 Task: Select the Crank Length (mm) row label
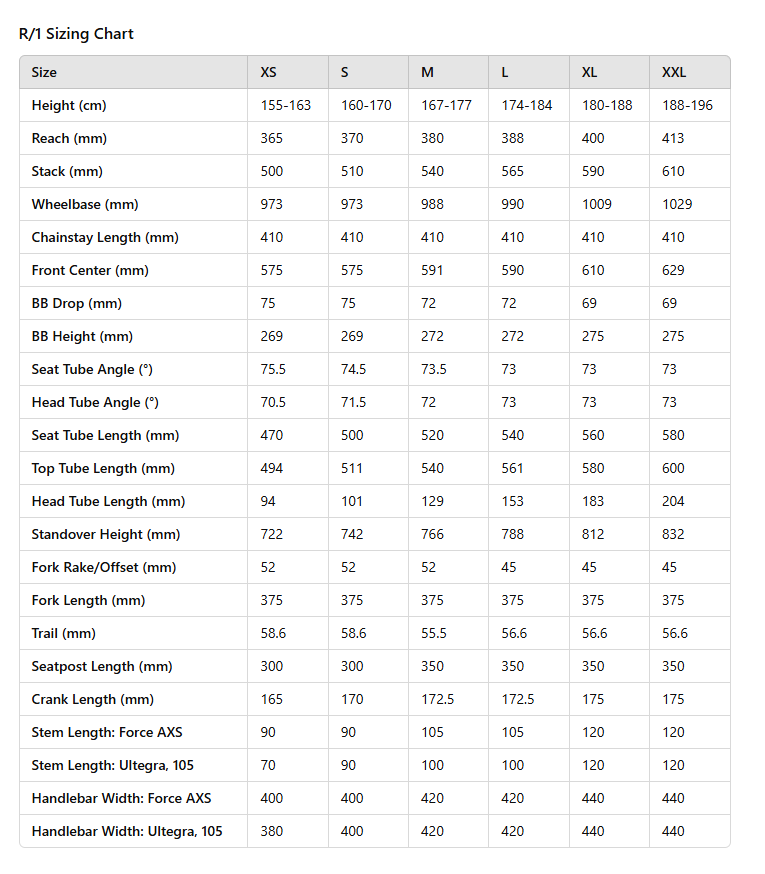point(93,699)
